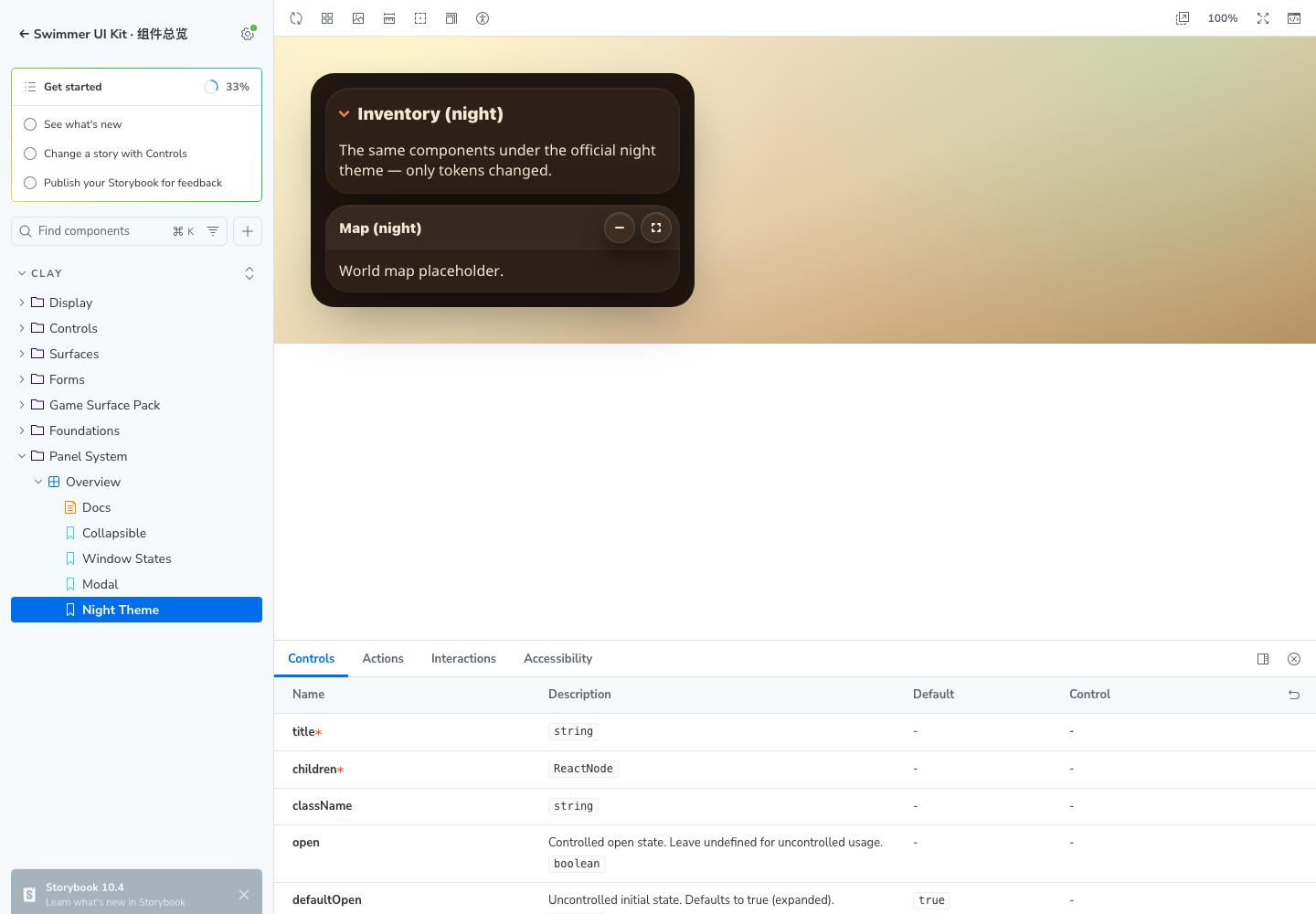Image resolution: width=1316 pixels, height=914 pixels.
Task: Click the ReactNode type label
Action: tap(583, 769)
